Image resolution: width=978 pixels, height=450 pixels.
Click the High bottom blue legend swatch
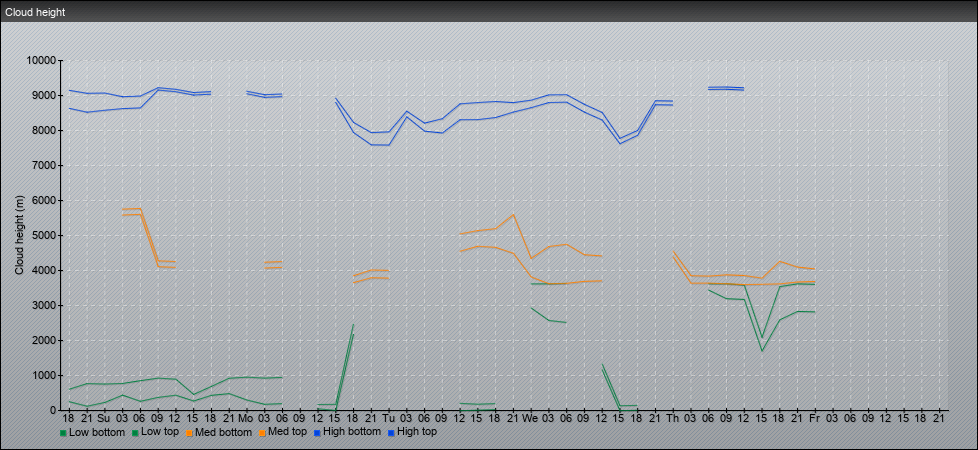click(316, 432)
